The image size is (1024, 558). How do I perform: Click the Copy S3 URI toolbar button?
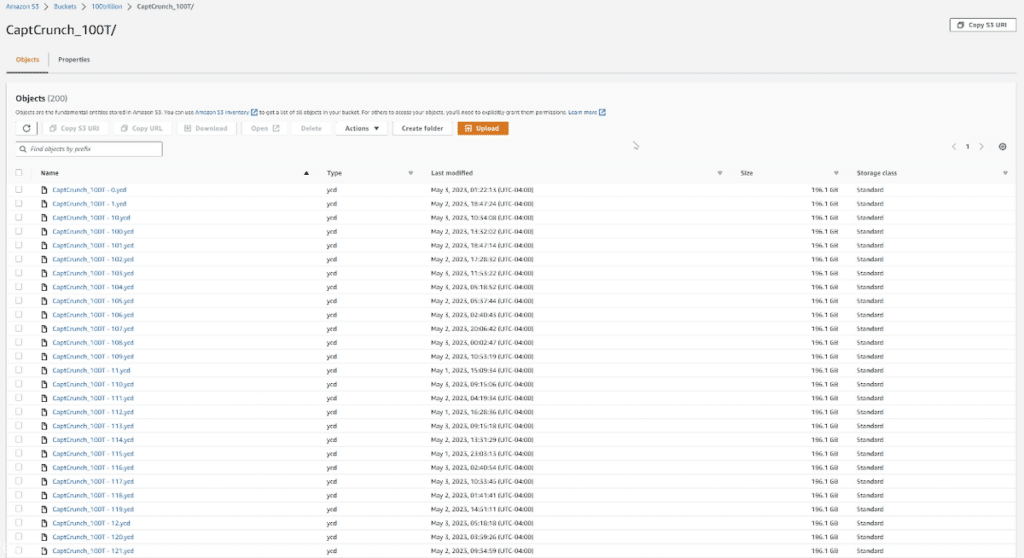(x=74, y=128)
